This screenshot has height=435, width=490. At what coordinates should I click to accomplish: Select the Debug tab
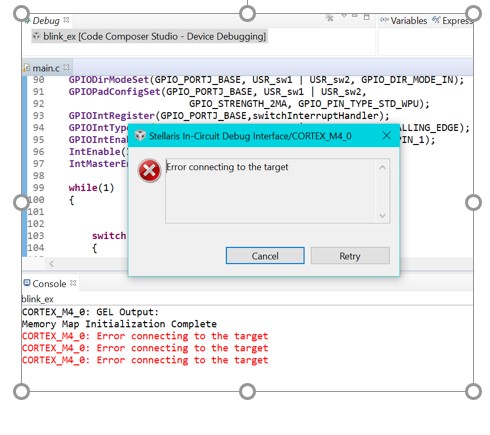point(46,21)
